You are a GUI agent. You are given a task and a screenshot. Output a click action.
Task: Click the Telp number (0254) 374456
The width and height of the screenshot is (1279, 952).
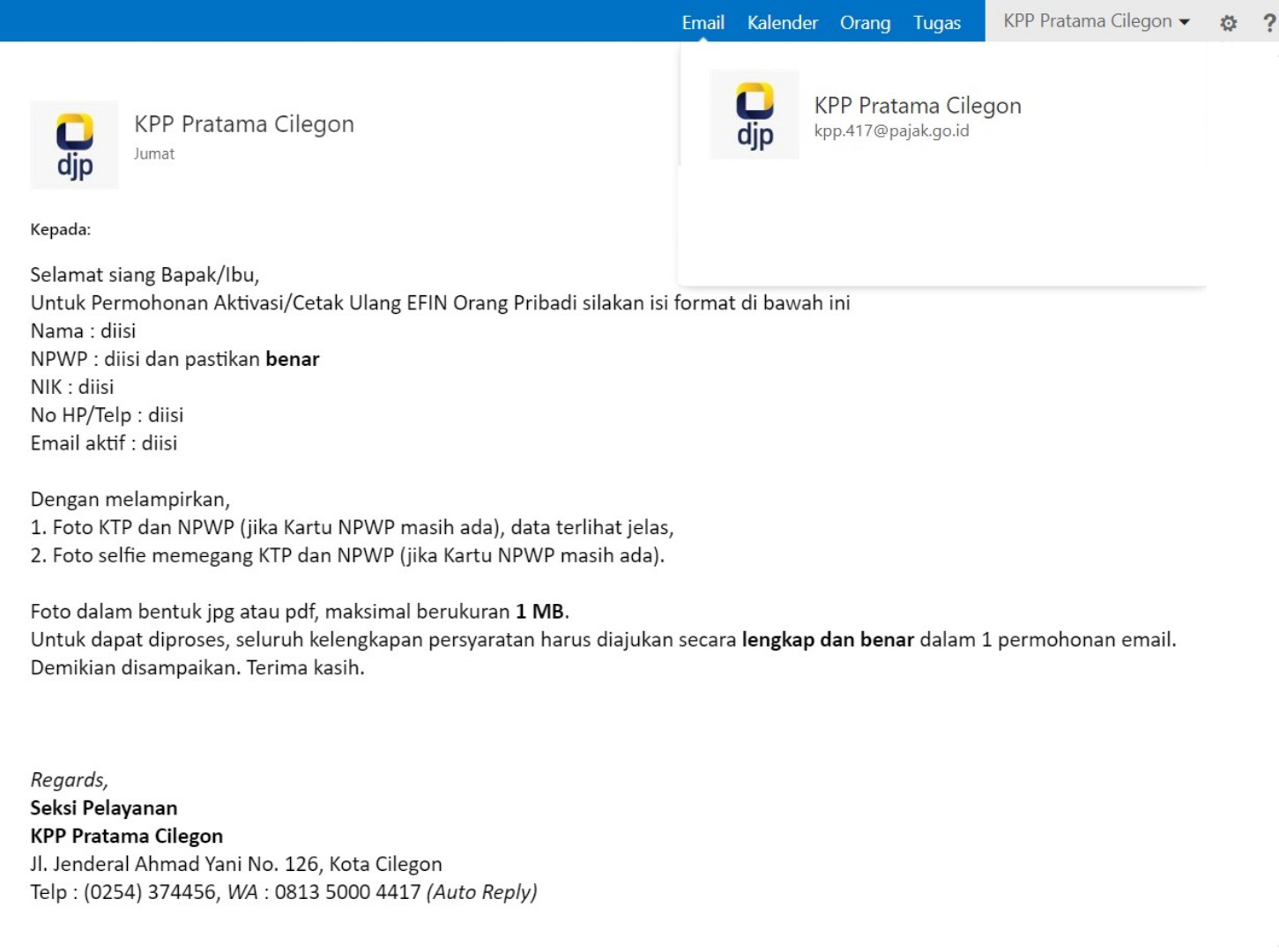(150, 892)
